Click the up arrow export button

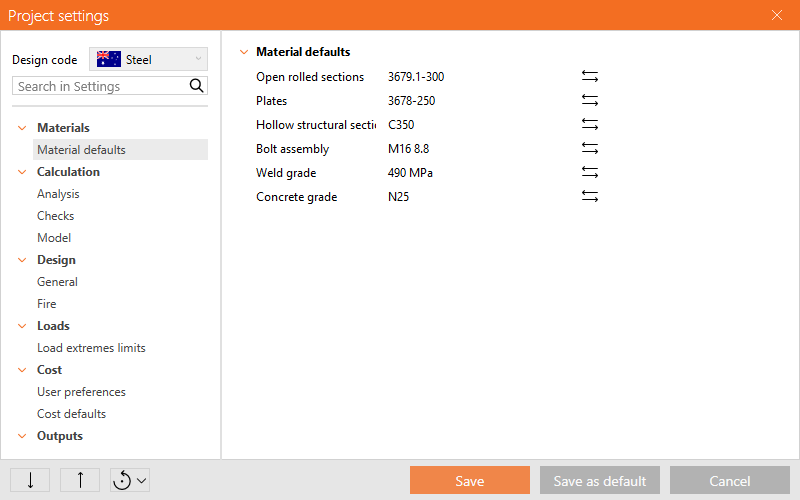[80, 480]
